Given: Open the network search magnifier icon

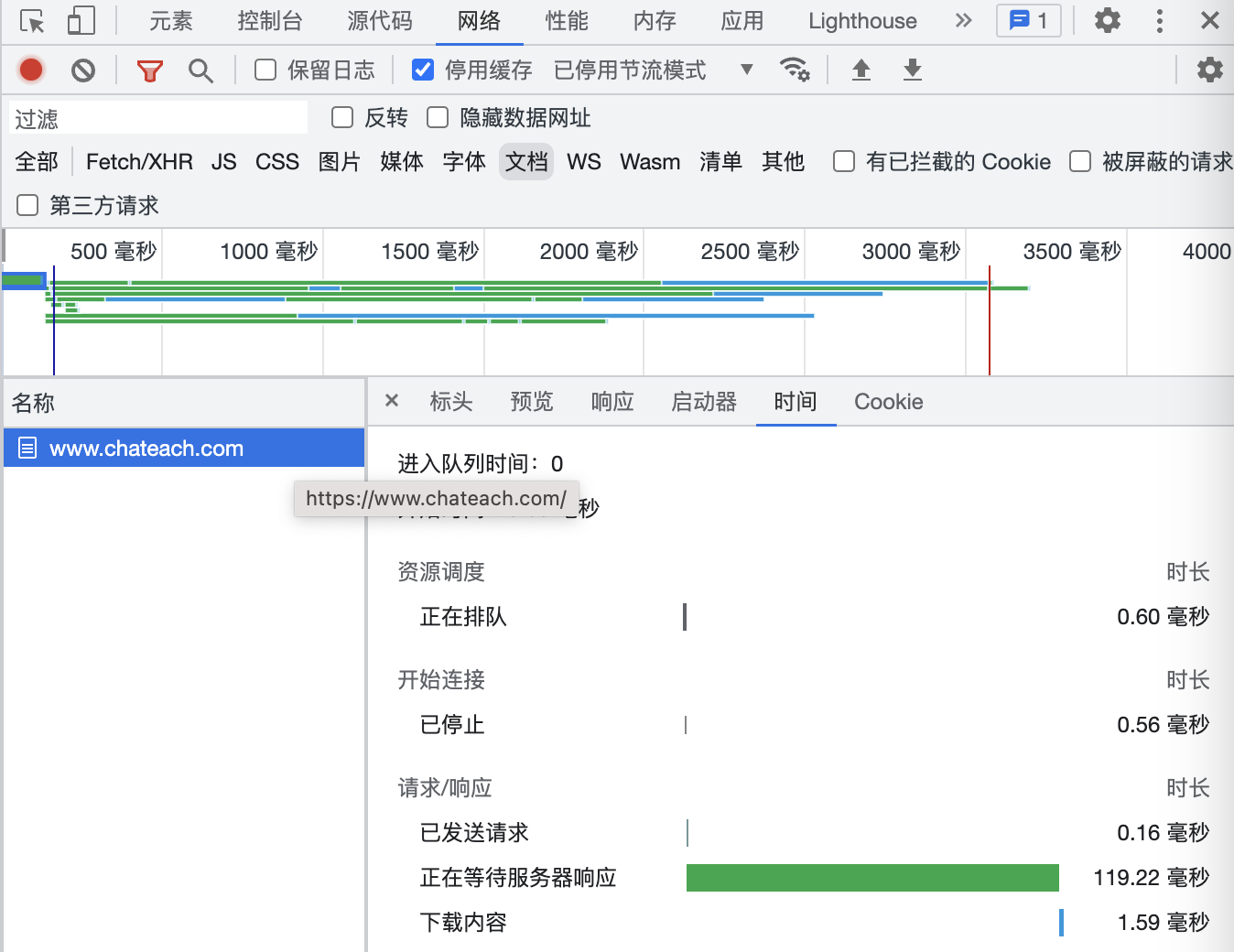Looking at the screenshot, I should point(200,70).
